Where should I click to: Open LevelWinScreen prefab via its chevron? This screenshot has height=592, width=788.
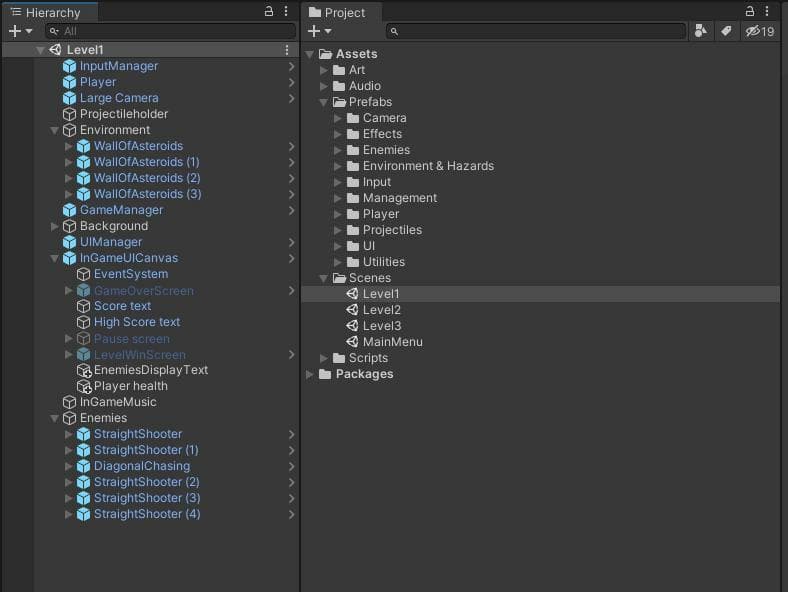coord(292,355)
